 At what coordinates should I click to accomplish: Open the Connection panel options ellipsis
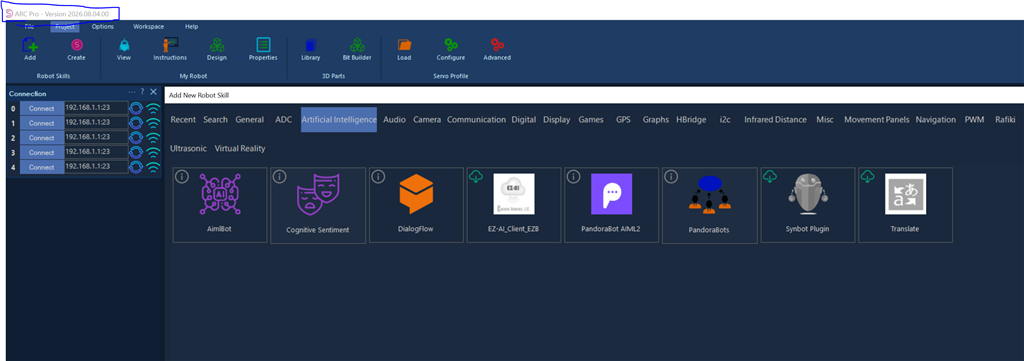click(x=132, y=93)
